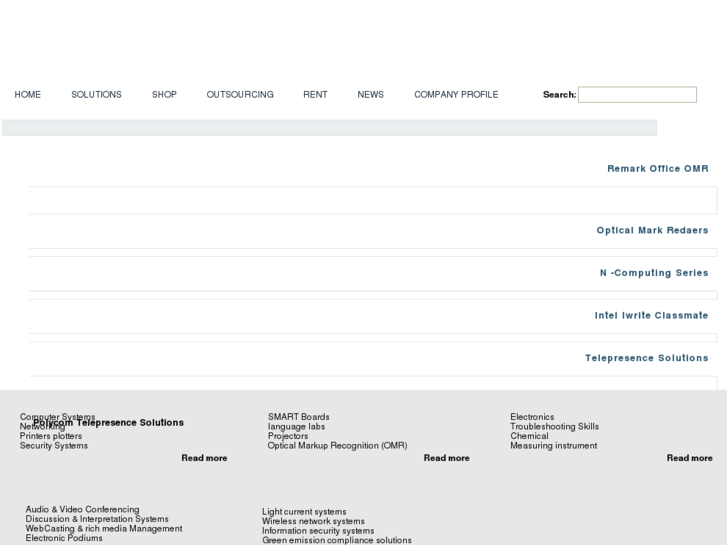Image resolution: width=727 pixels, height=545 pixels.
Task: Select the Wireless network systems entry
Action: click(313, 521)
